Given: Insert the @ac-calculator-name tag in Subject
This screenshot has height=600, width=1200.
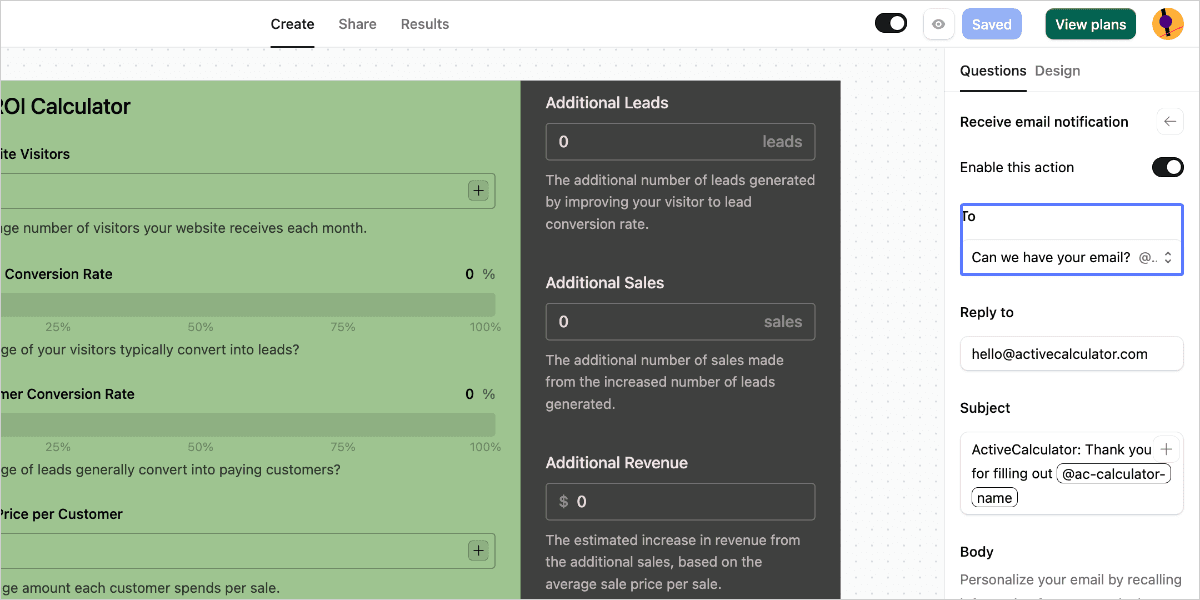Looking at the screenshot, I should (x=1071, y=485).
